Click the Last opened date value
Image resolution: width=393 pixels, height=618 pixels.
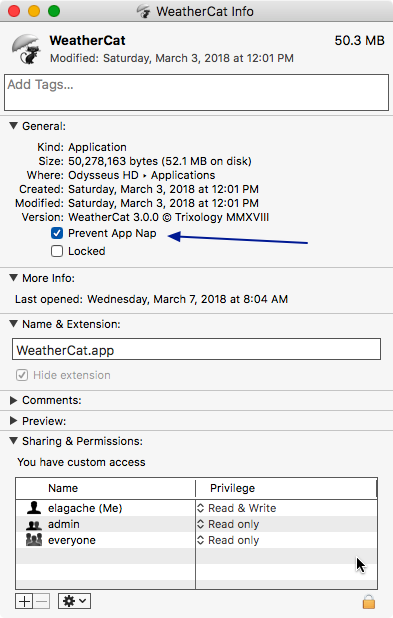187,299
